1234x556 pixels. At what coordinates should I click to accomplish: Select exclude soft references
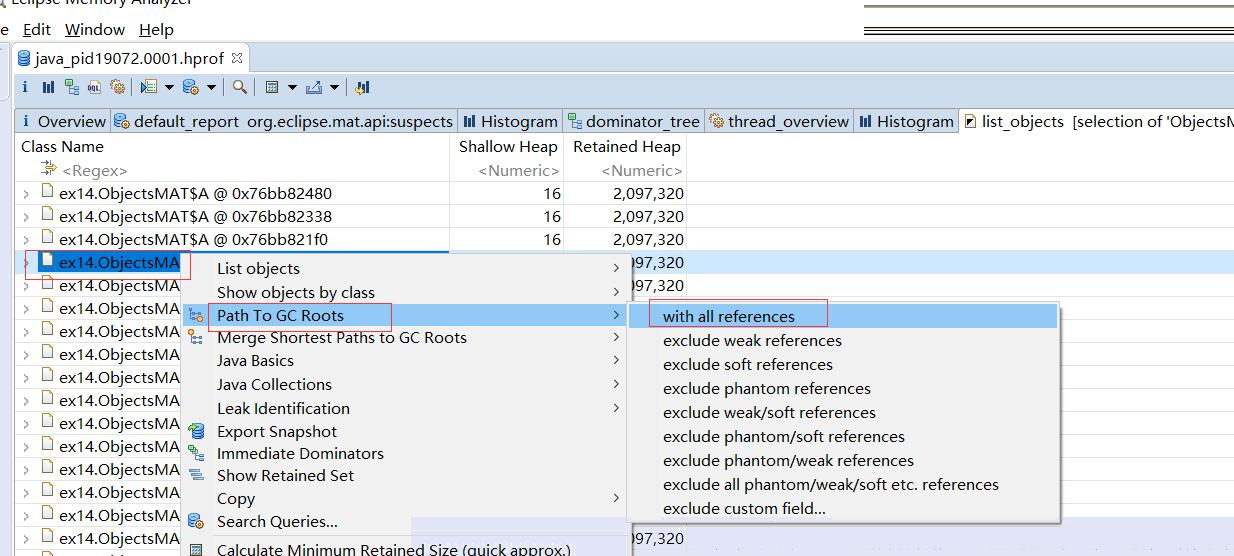[843, 364]
